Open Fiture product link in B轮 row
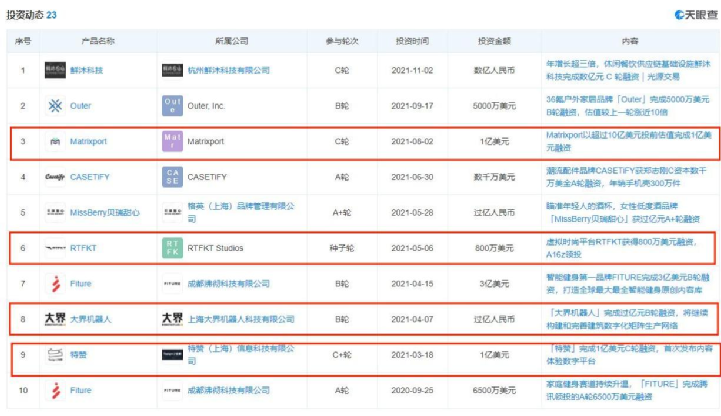This screenshot has width=721, height=416. 80,284
